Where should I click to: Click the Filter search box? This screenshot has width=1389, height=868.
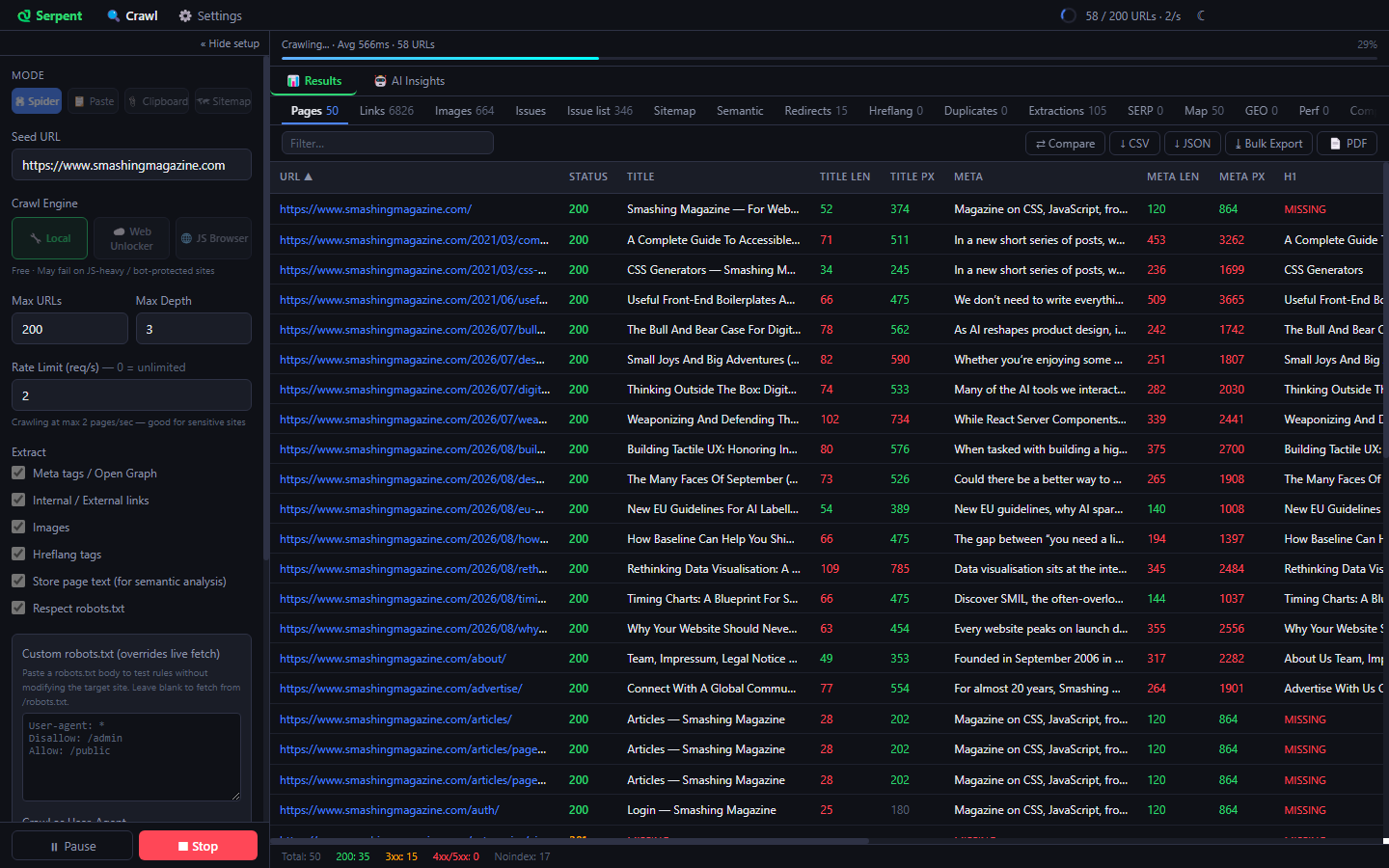[388, 143]
